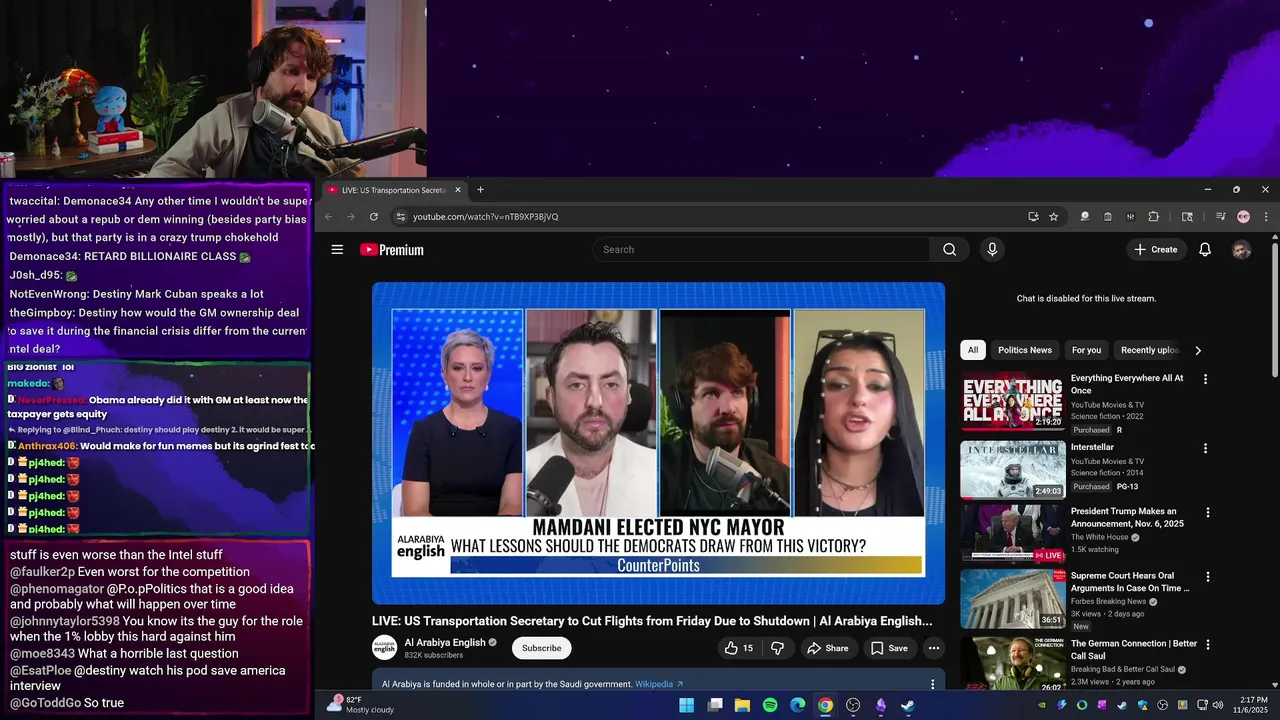The height and width of the screenshot is (720, 1280).
Task: Open the YouTube account avatar menu
Action: [x=1241, y=250]
